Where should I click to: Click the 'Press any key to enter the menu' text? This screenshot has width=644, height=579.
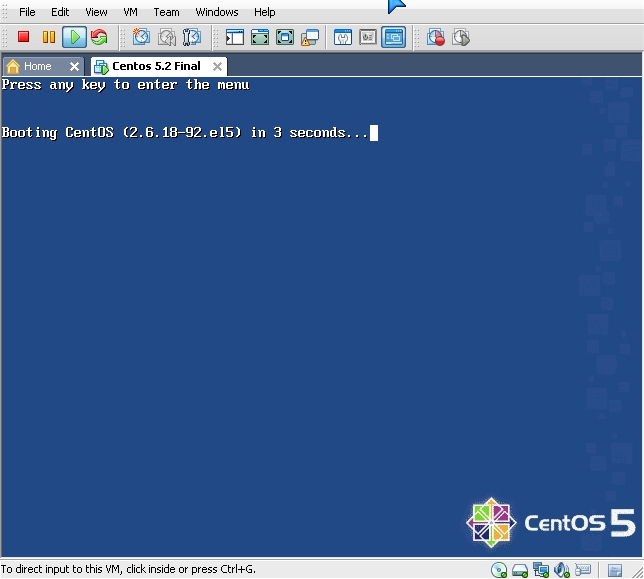[125, 85]
